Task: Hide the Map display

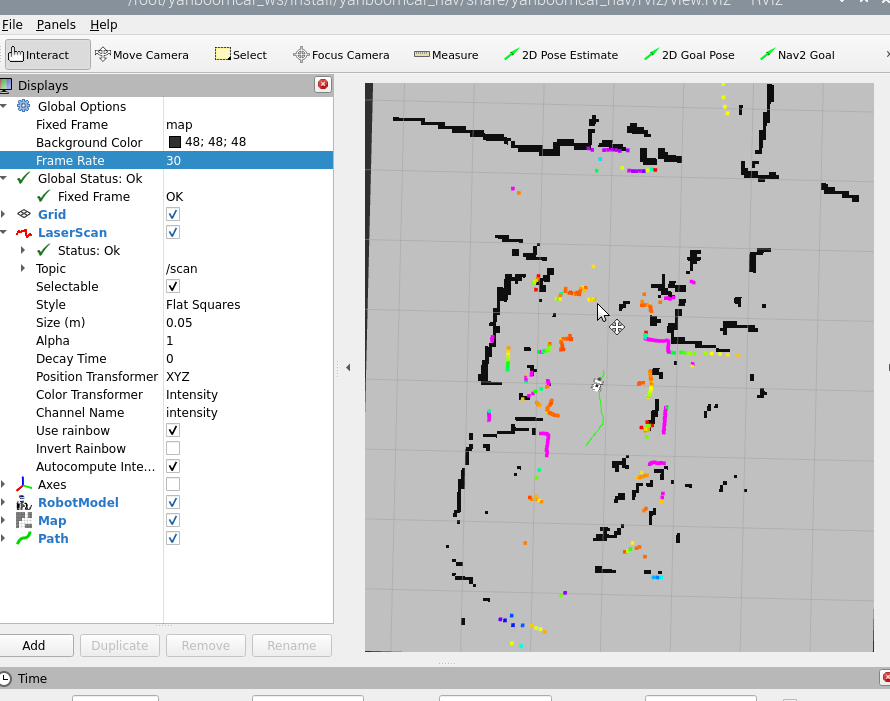Action: 173,520
